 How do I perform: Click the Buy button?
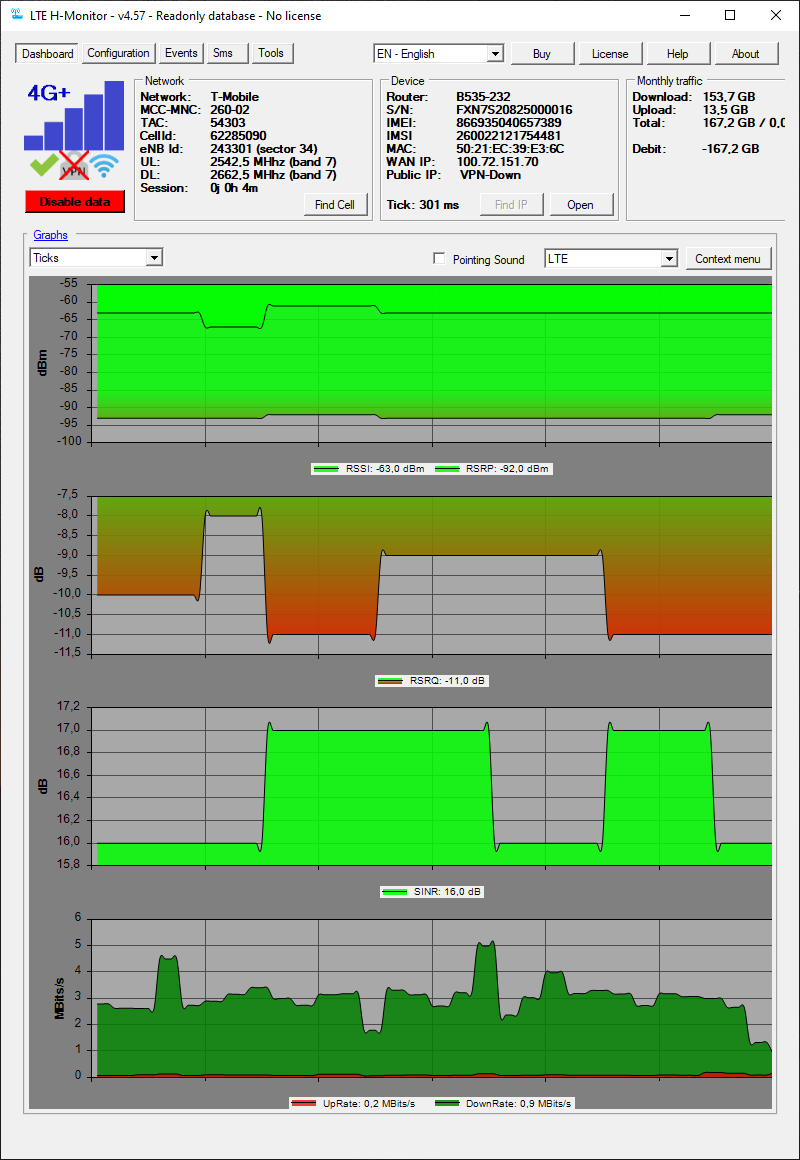pyautogui.click(x=542, y=54)
